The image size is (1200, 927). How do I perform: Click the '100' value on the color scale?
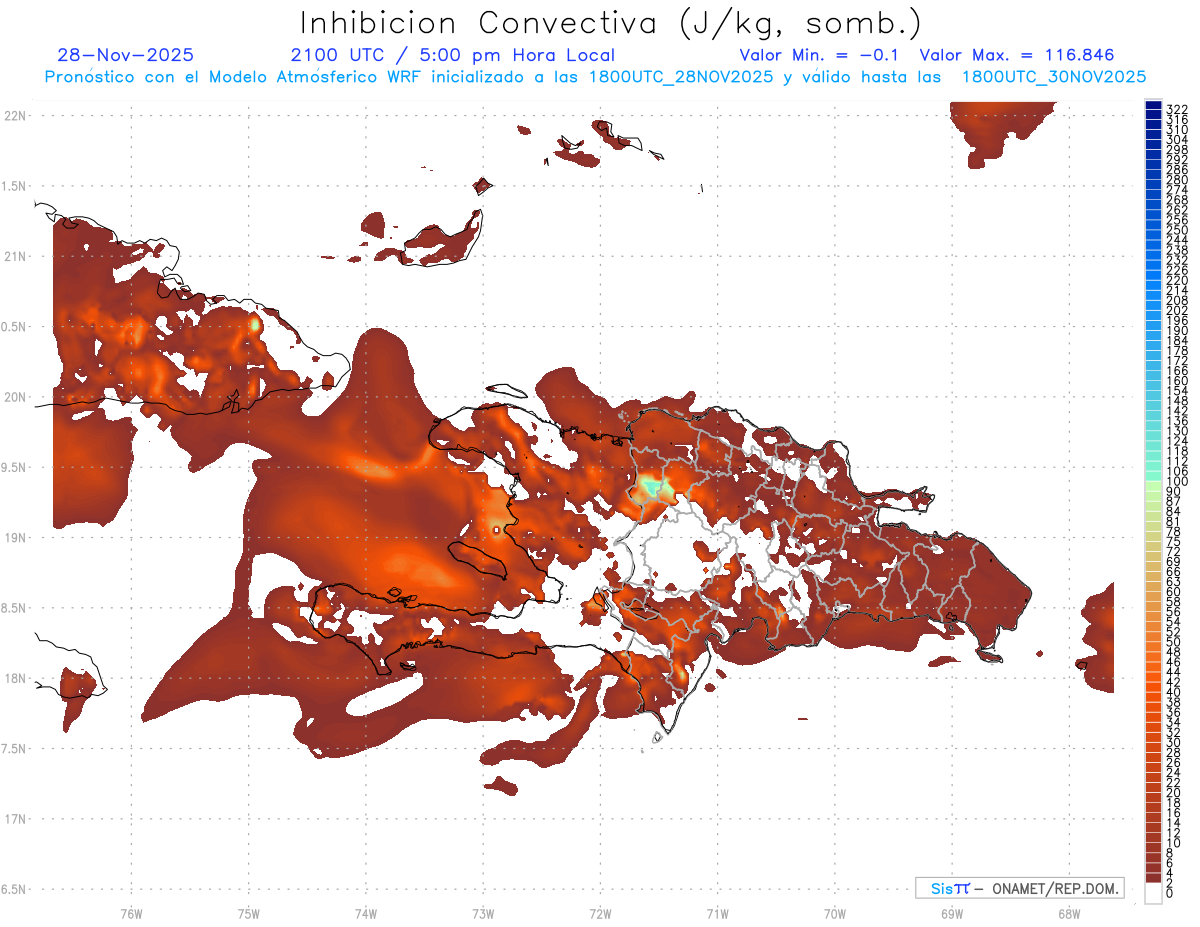(x=1177, y=482)
